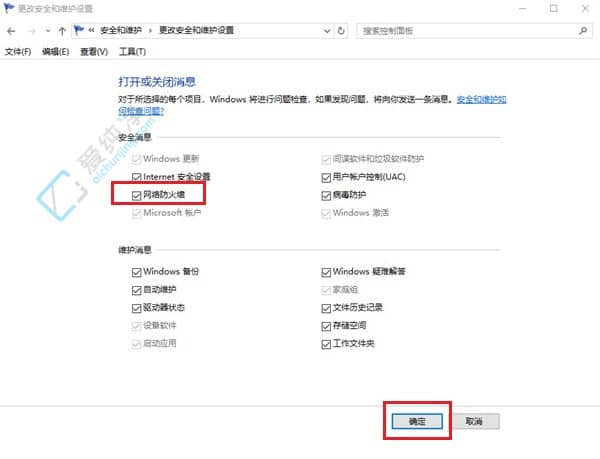
Task: Click 更改安全和维护设置 breadcrumb
Action: (x=196, y=30)
